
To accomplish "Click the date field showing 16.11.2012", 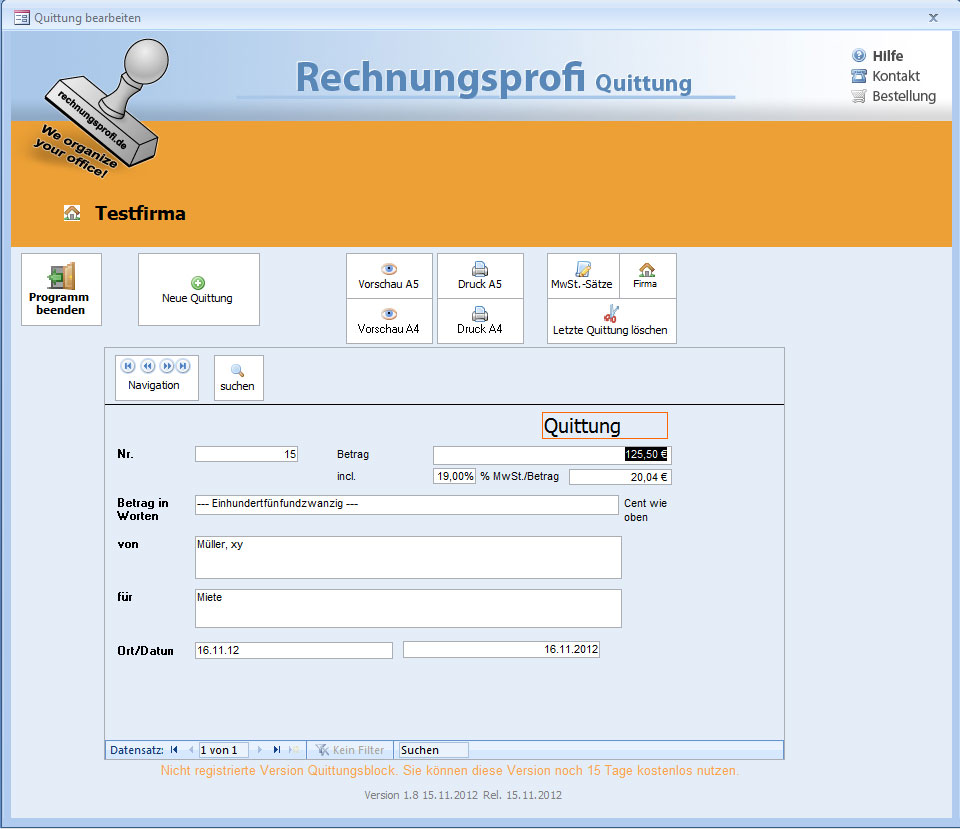I will click(x=501, y=650).
